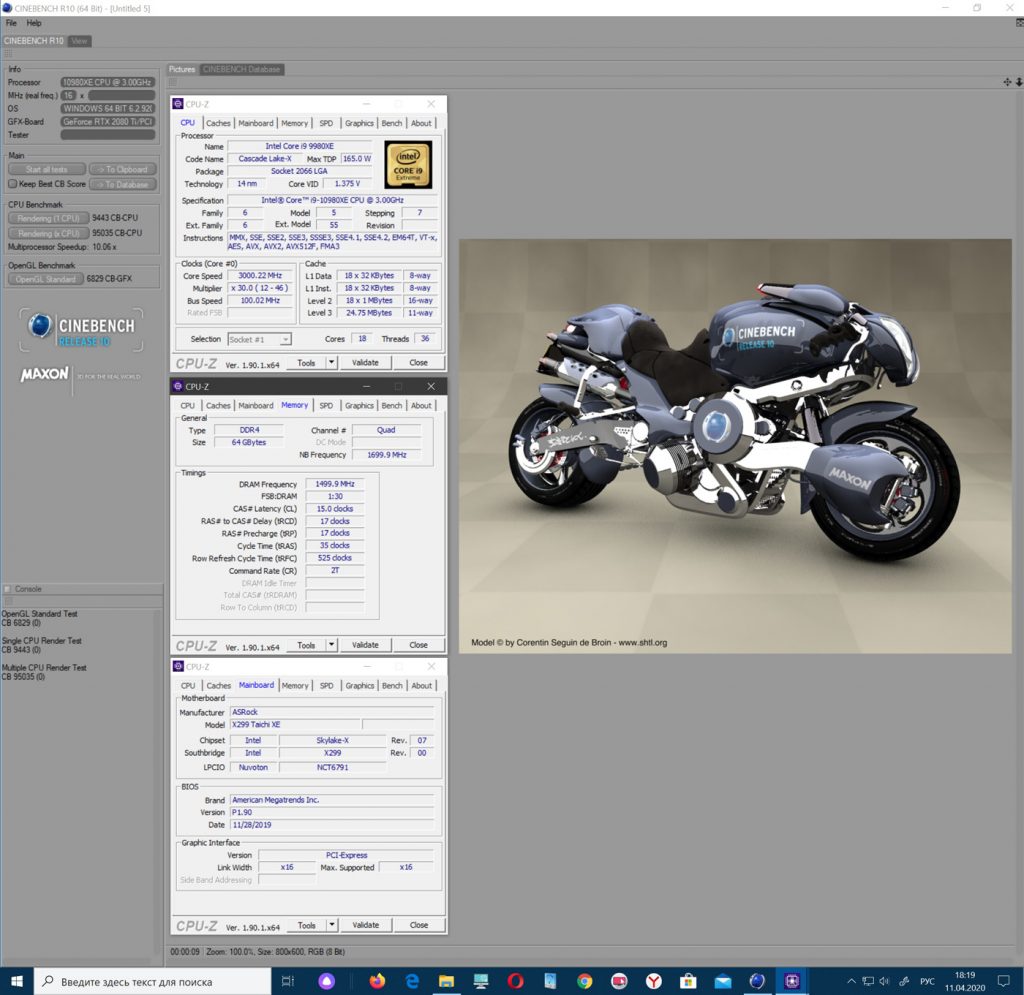Image resolution: width=1024 pixels, height=995 pixels.
Task: Click Validate in the Memory CPU-Z window
Action: point(365,645)
